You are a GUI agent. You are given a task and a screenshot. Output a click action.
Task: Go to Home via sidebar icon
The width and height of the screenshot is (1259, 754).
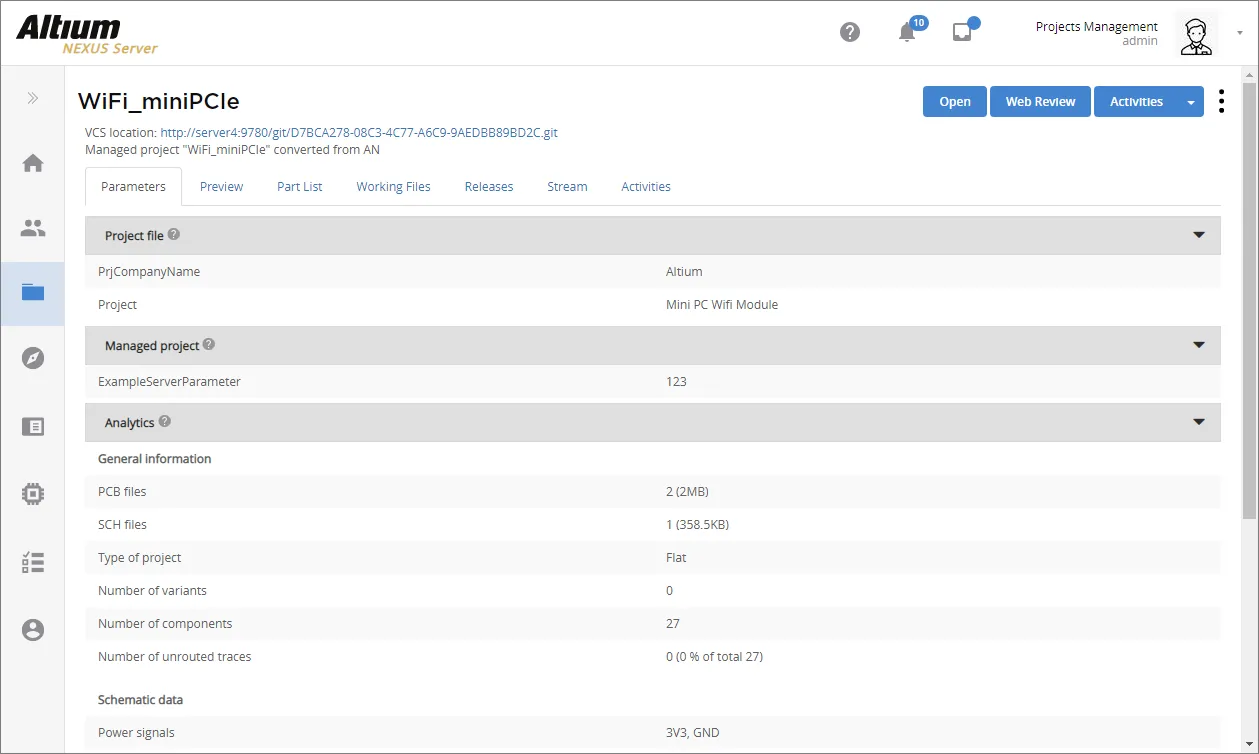(33, 163)
